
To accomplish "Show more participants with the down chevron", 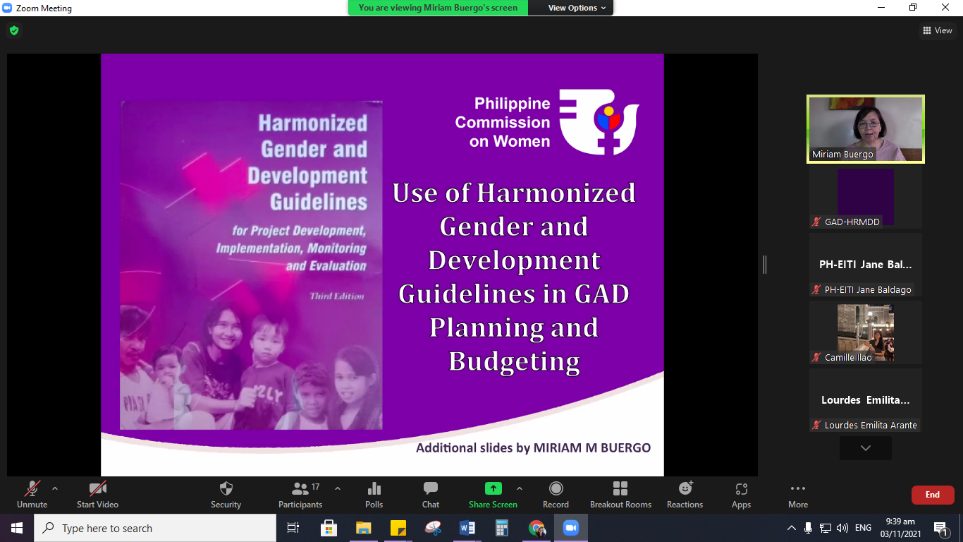I will (865, 448).
